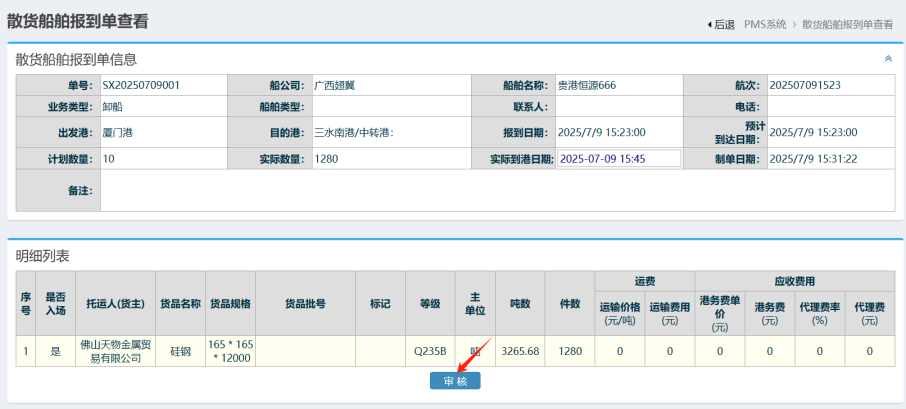Click the 等级 cell Q235B
This screenshot has width=906, height=409.
(x=429, y=351)
